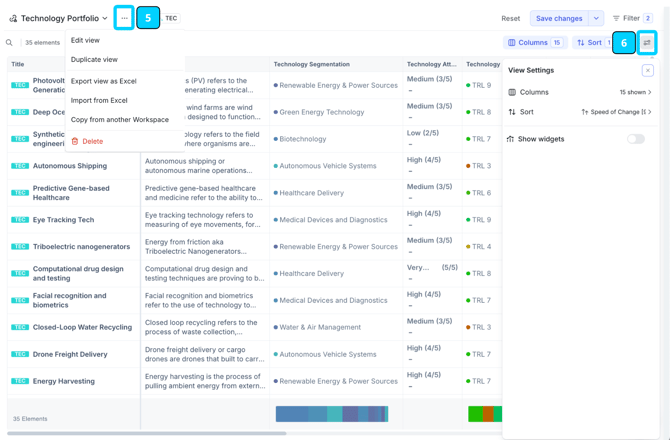Click the Columns 15 toolbar button

(x=535, y=42)
